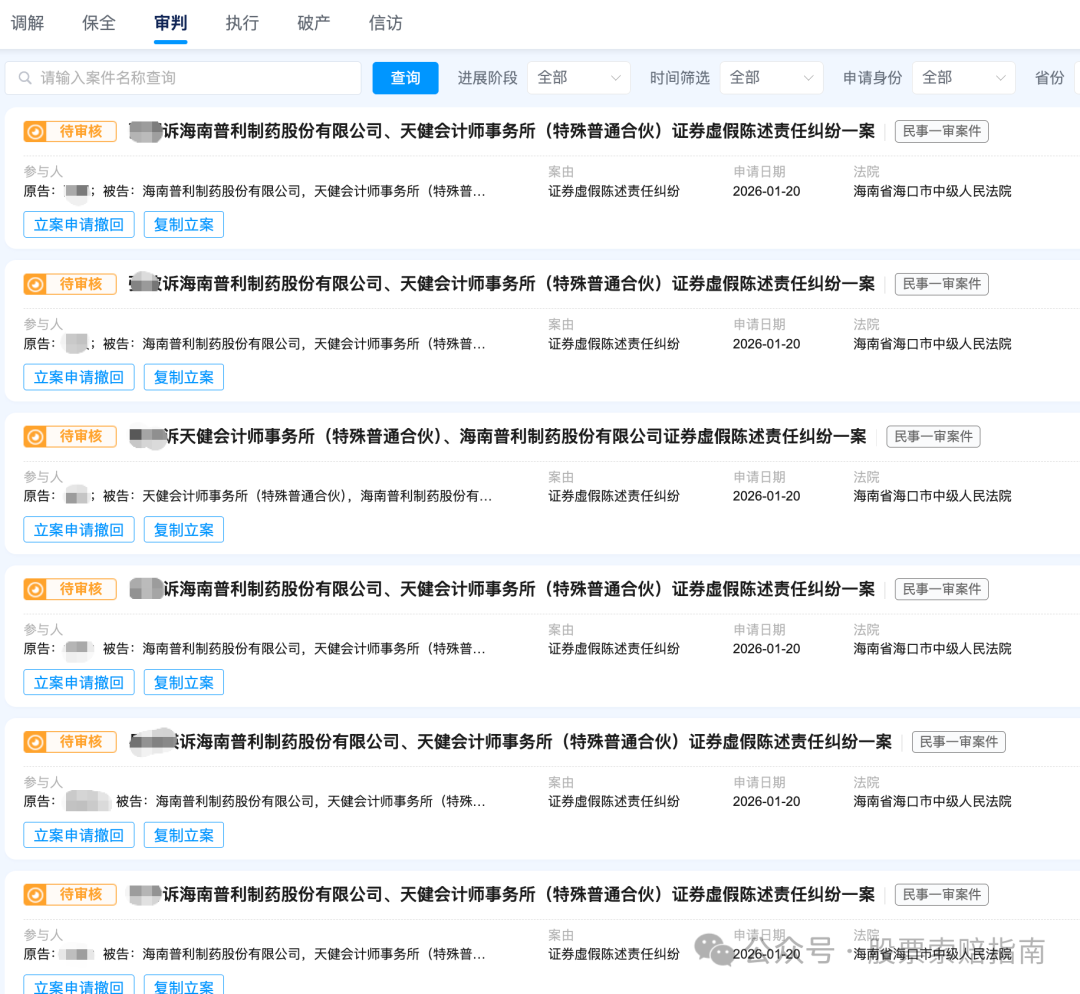Switch to the 破产 tab
The width and height of the screenshot is (1080, 994).
click(x=313, y=22)
